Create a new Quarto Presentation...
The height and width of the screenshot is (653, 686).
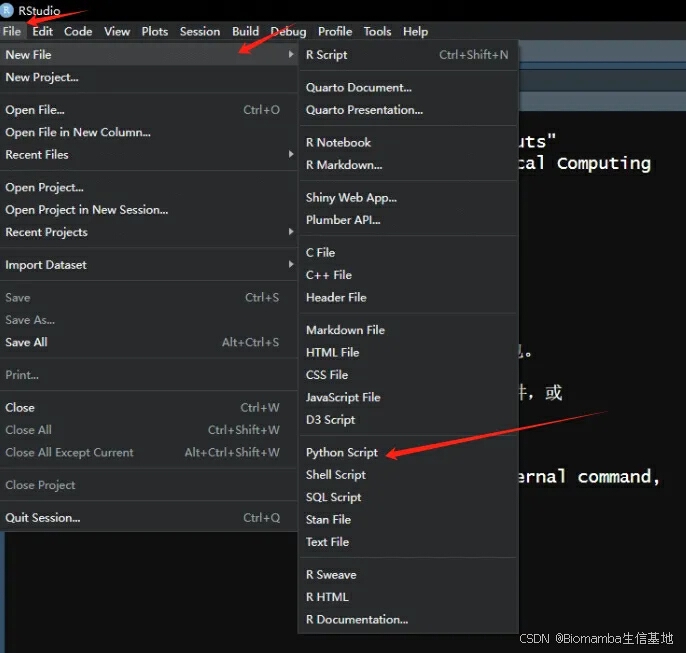tap(408, 110)
